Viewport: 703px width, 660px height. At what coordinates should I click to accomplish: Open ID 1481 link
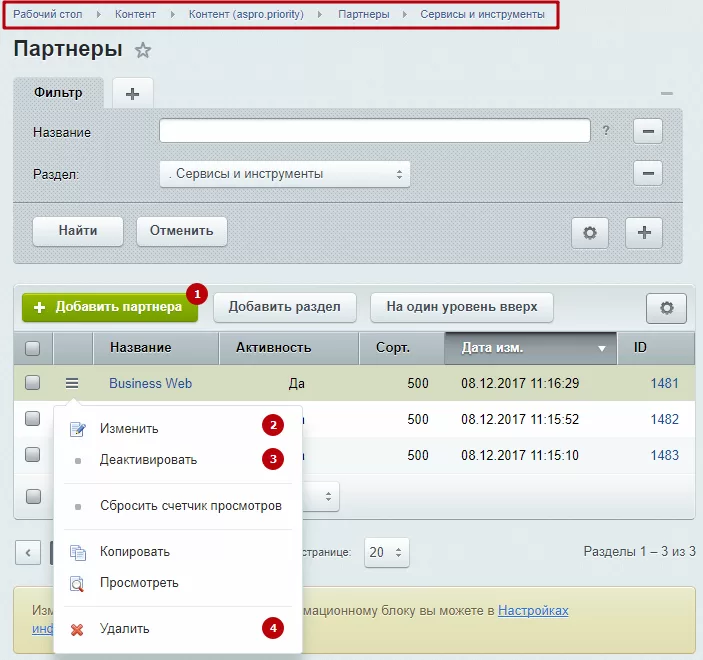(x=664, y=383)
